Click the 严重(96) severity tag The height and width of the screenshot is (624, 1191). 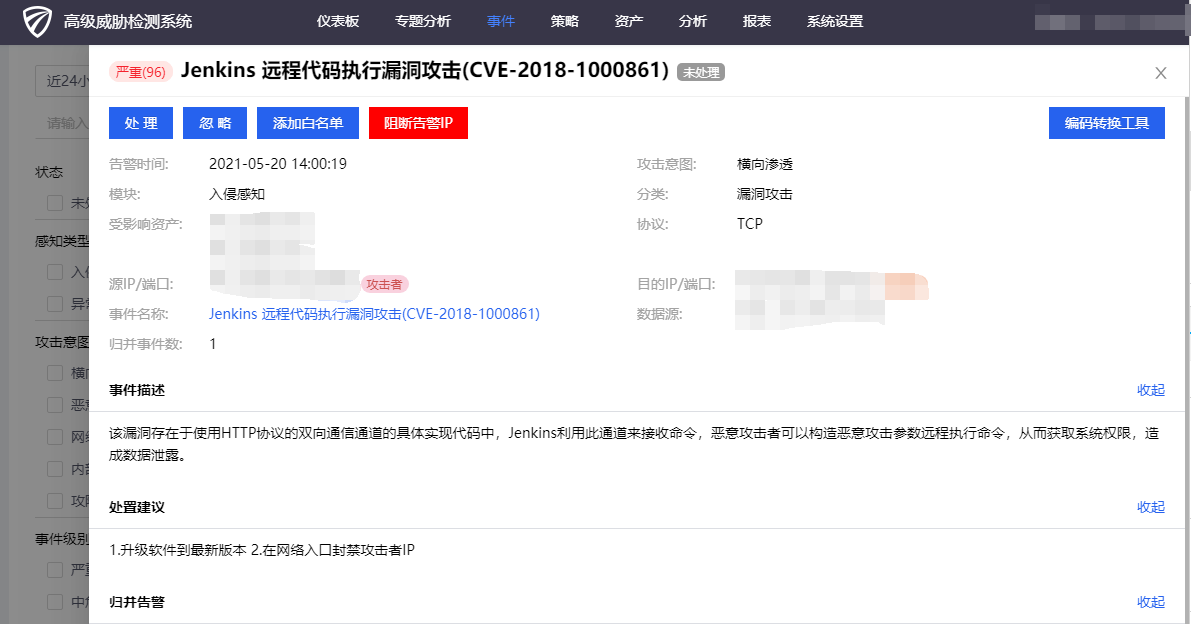click(x=141, y=72)
